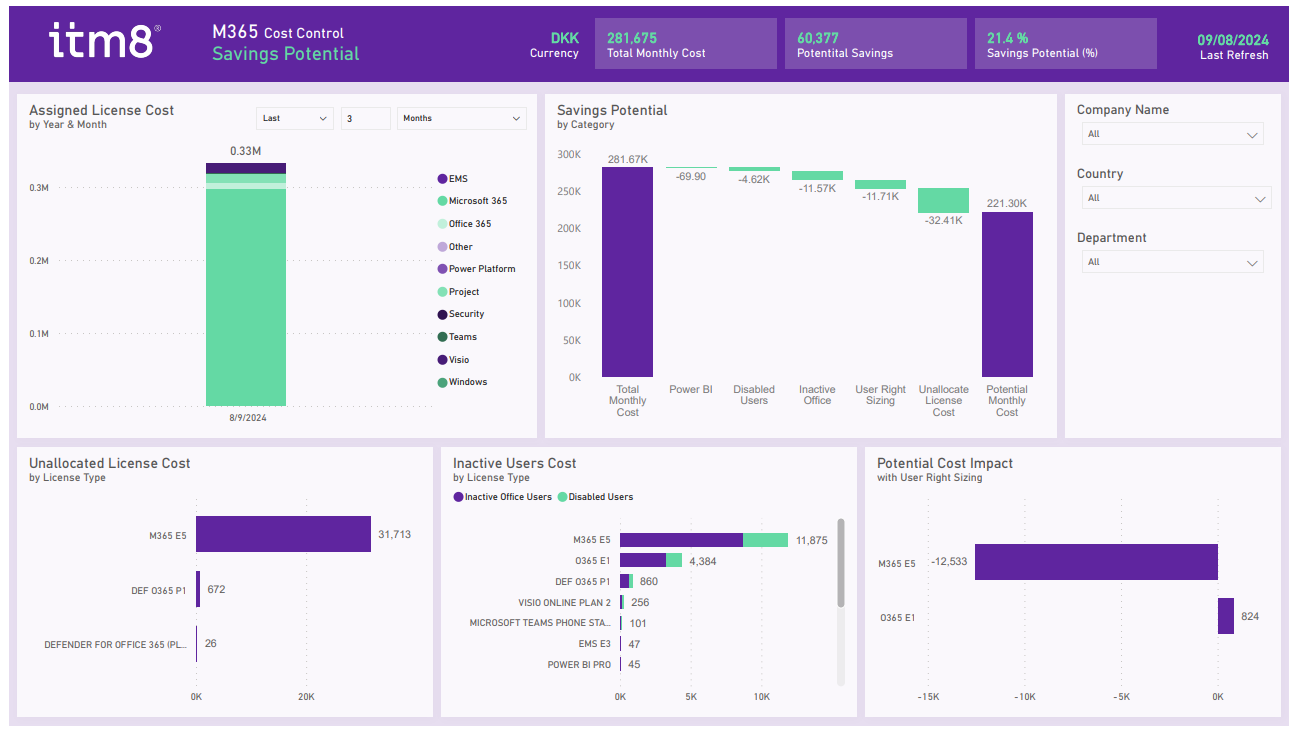Click the itm8 logo in the header

coord(104,42)
